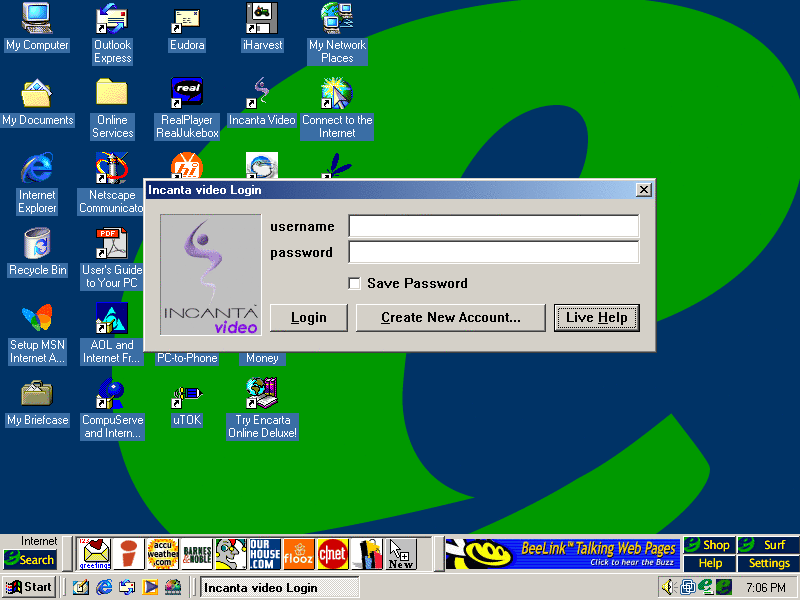Image resolution: width=800 pixels, height=600 pixels.
Task: Click Create New Account button
Action: (x=451, y=318)
